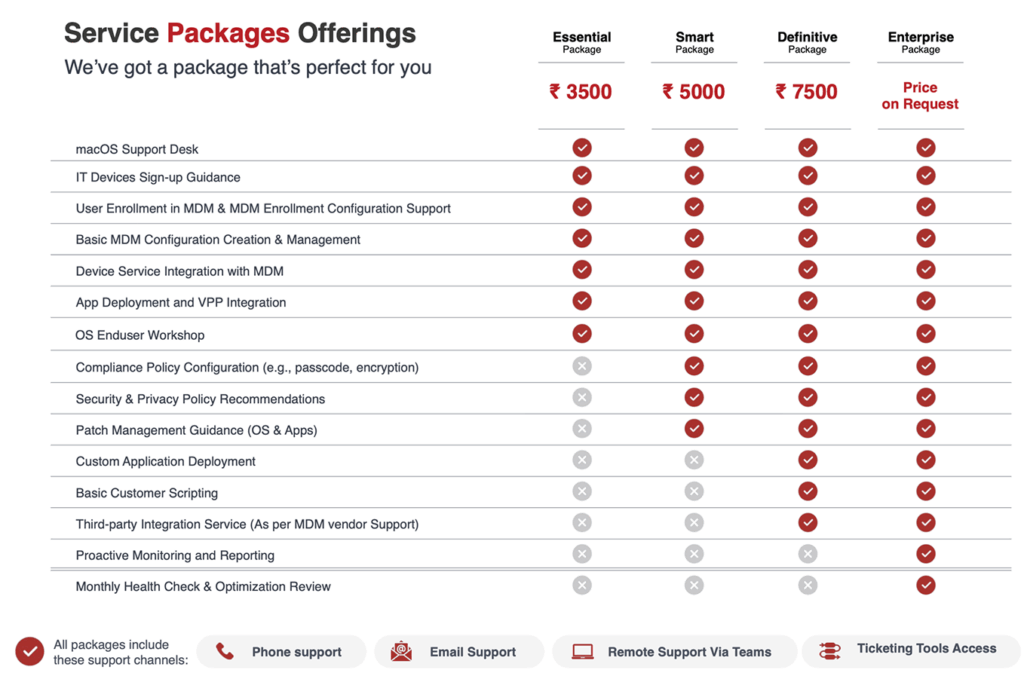Click the phone icon beside Phone support
Screen dimensions: 1024x679
click(x=225, y=652)
